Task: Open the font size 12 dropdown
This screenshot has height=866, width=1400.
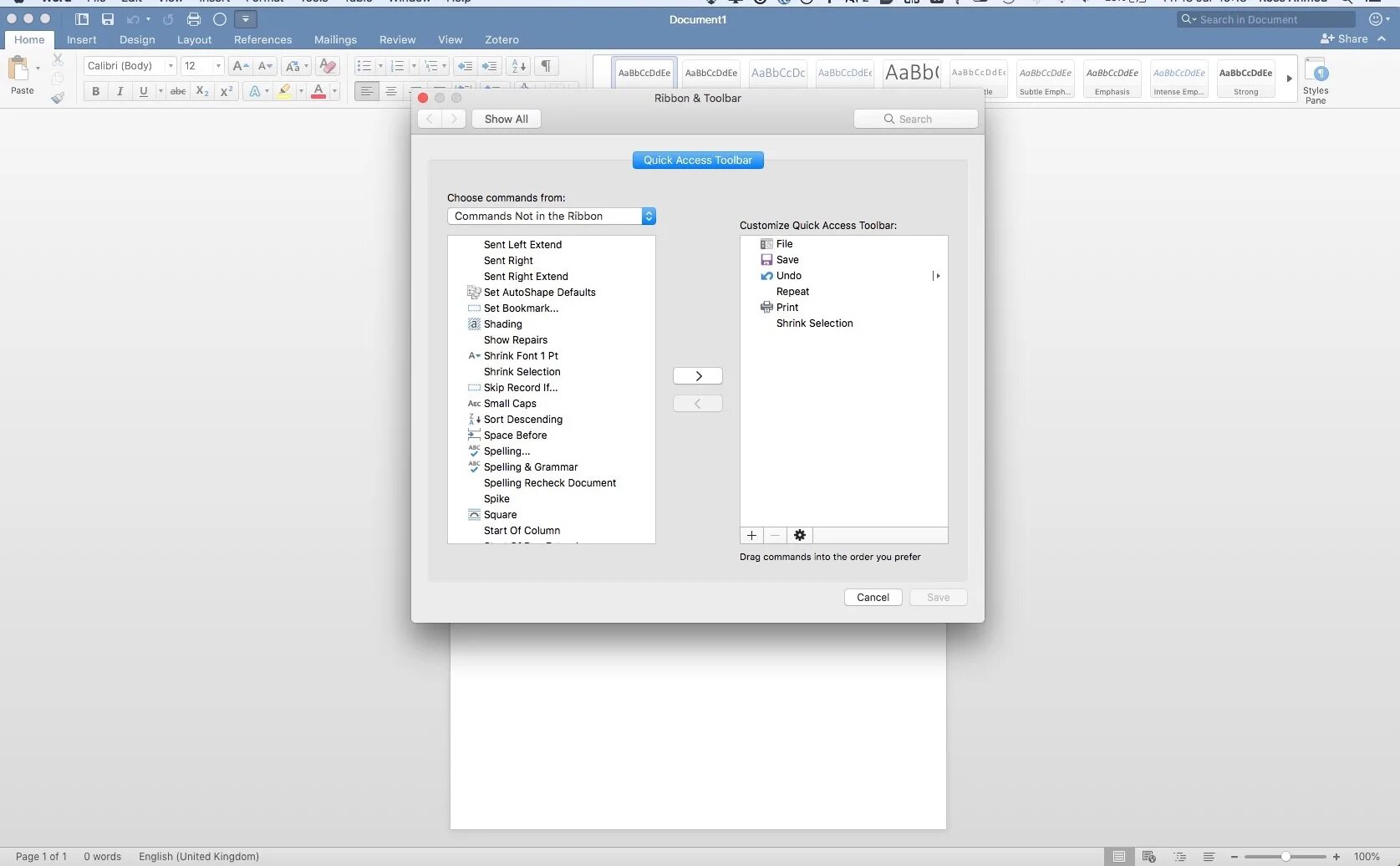Action: pyautogui.click(x=218, y=66)
